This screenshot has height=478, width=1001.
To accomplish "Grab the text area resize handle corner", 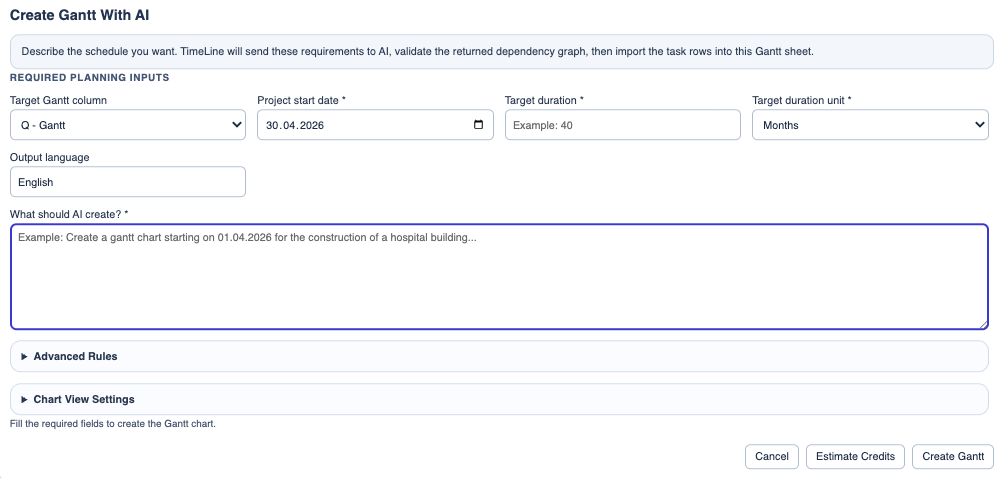I will 983,324.
